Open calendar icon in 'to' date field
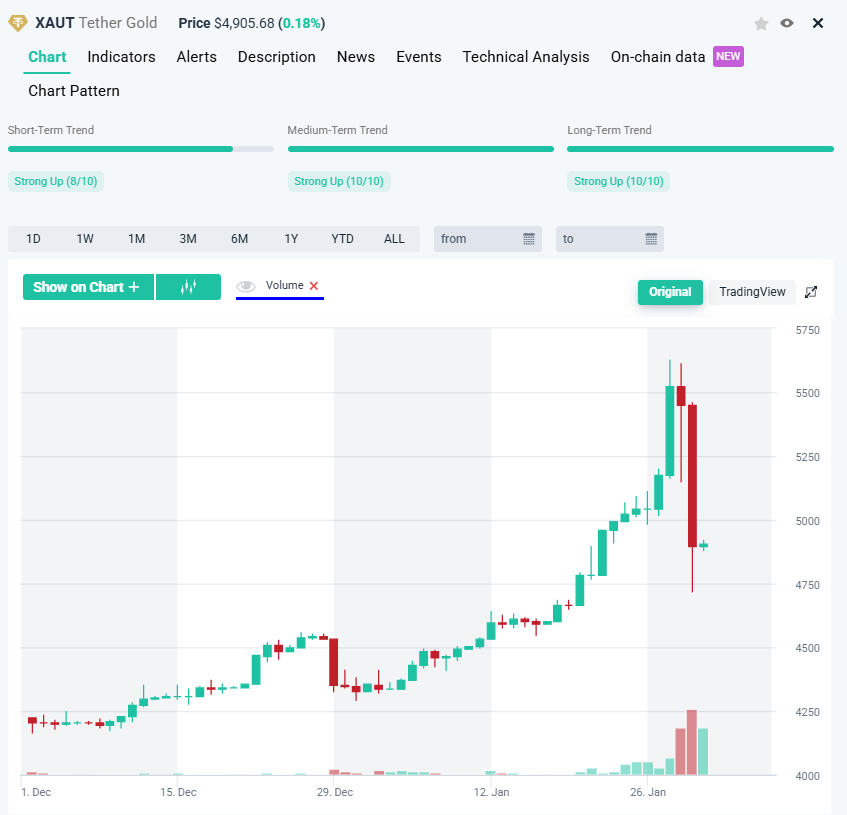Image resolution: width=847 pixels, height=815 pixels. (651, 239)
